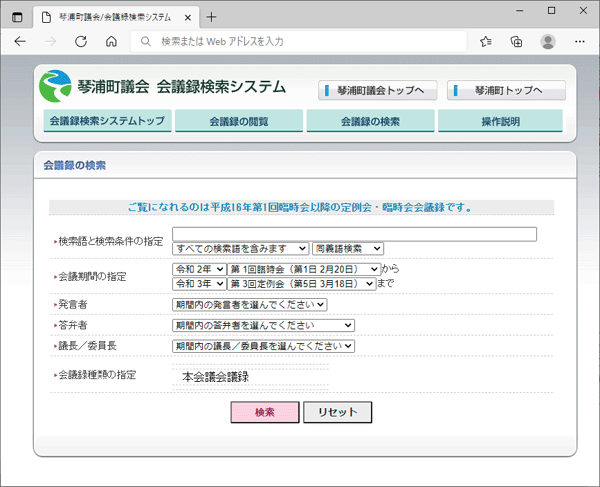Viewport: 600px width, 487px height.
Task: Open すべての検索語を含みます dropdown
Action: point(240,249)
